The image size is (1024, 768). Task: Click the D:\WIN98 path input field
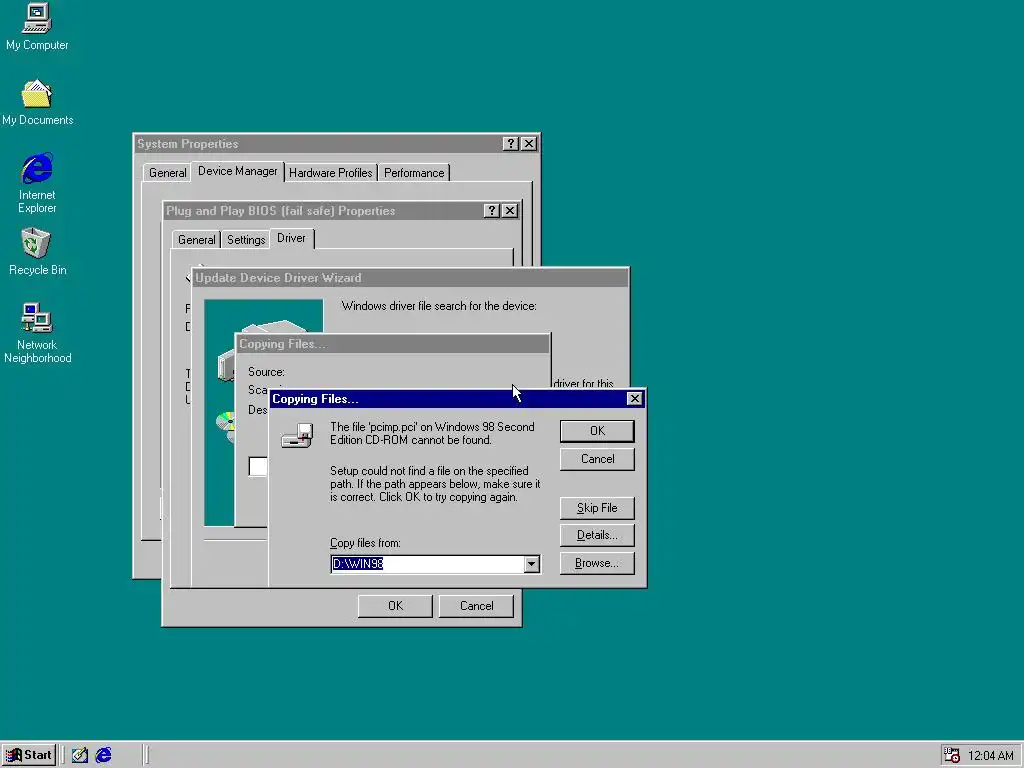427,564
